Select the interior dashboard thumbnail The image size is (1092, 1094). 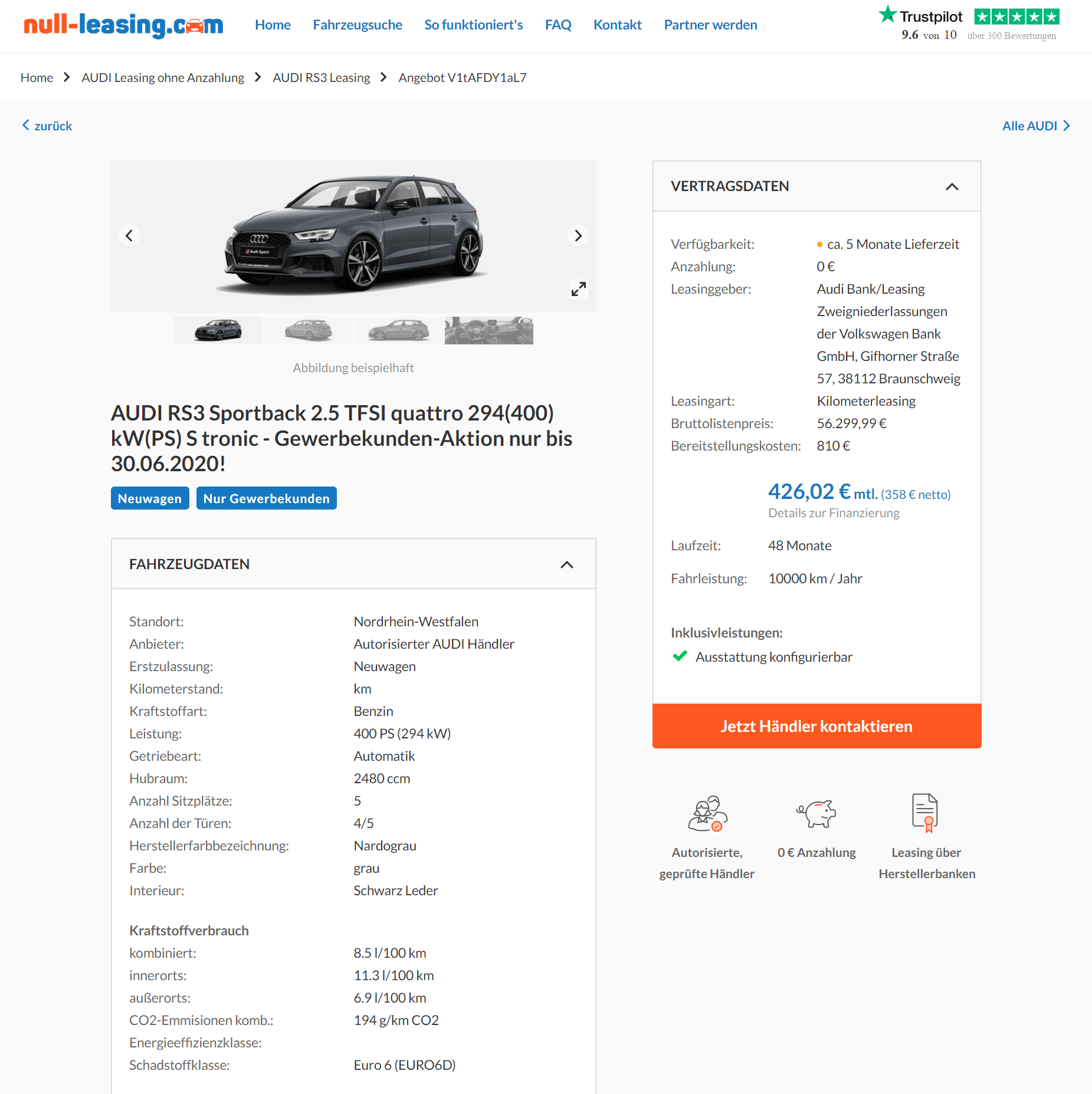[488, 330]
